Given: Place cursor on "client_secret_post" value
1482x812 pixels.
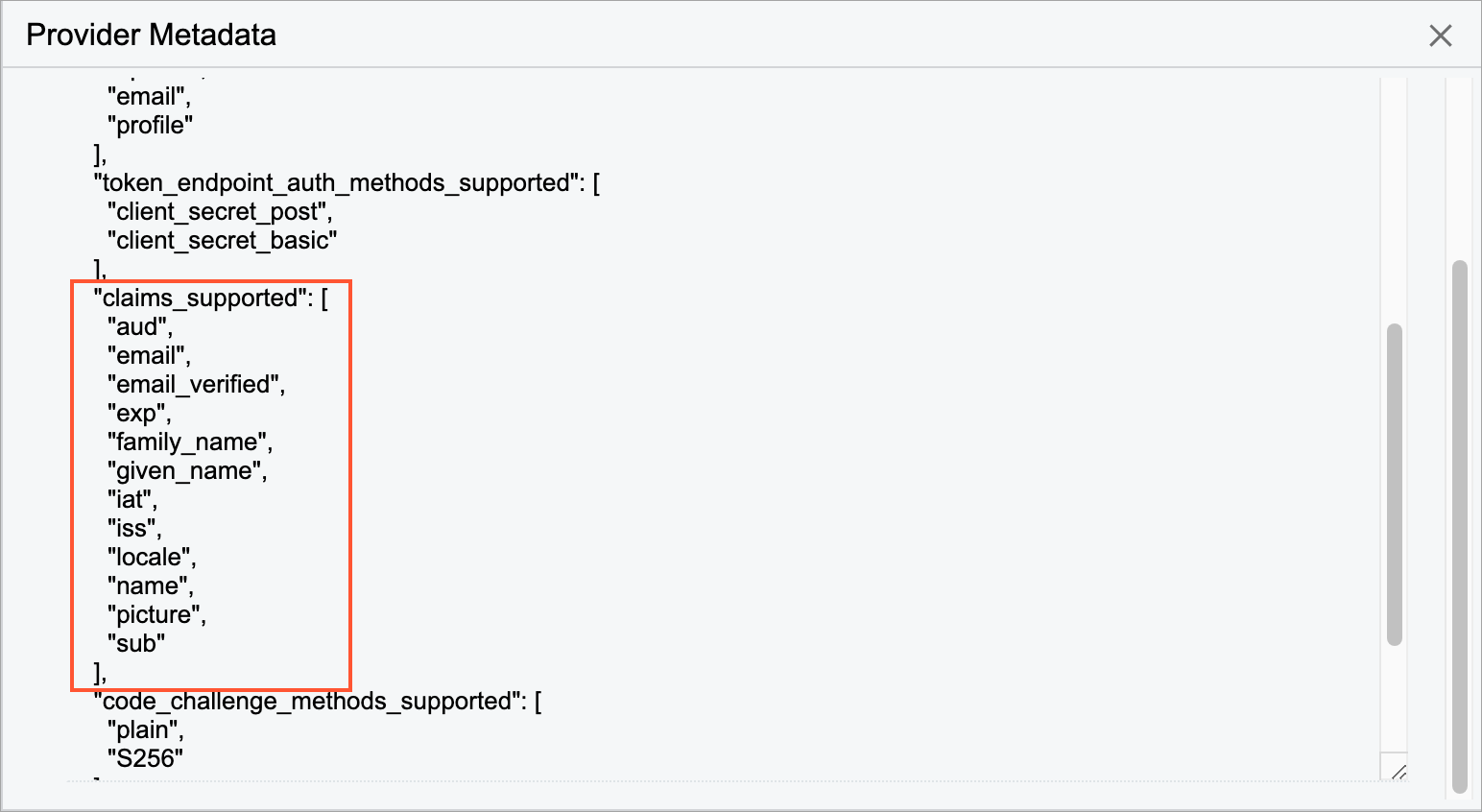Looking at the screenshot, I should click(x=218, y=212).
